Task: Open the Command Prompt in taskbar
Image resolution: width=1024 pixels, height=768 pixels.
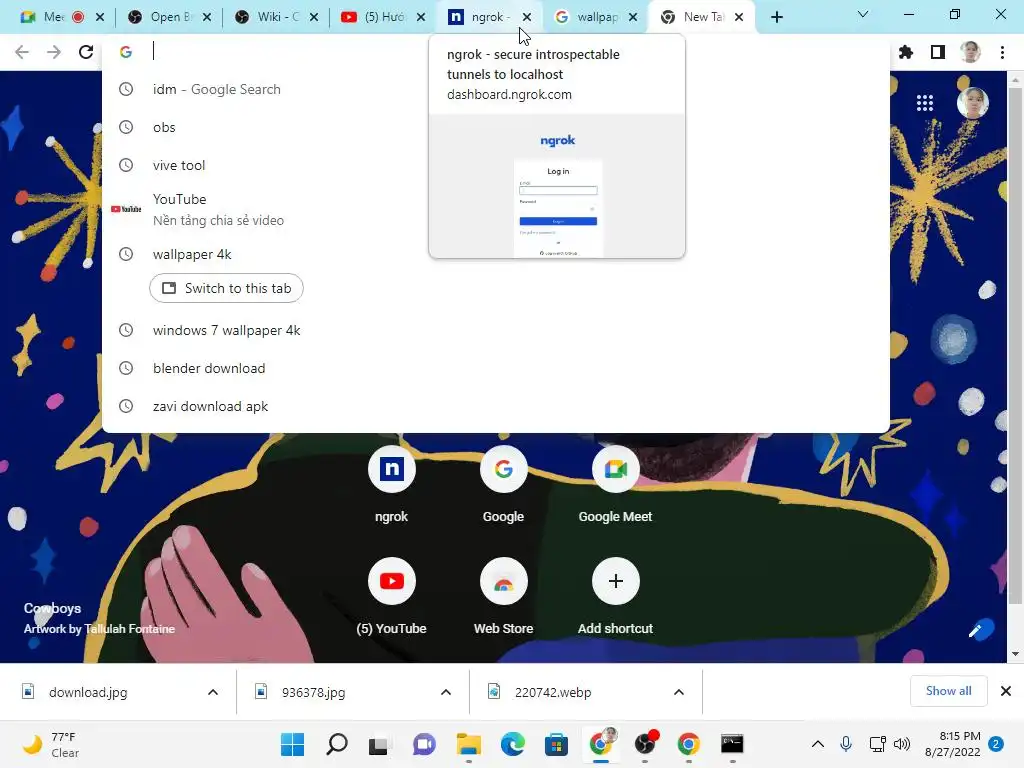Action: coord(732,744)
